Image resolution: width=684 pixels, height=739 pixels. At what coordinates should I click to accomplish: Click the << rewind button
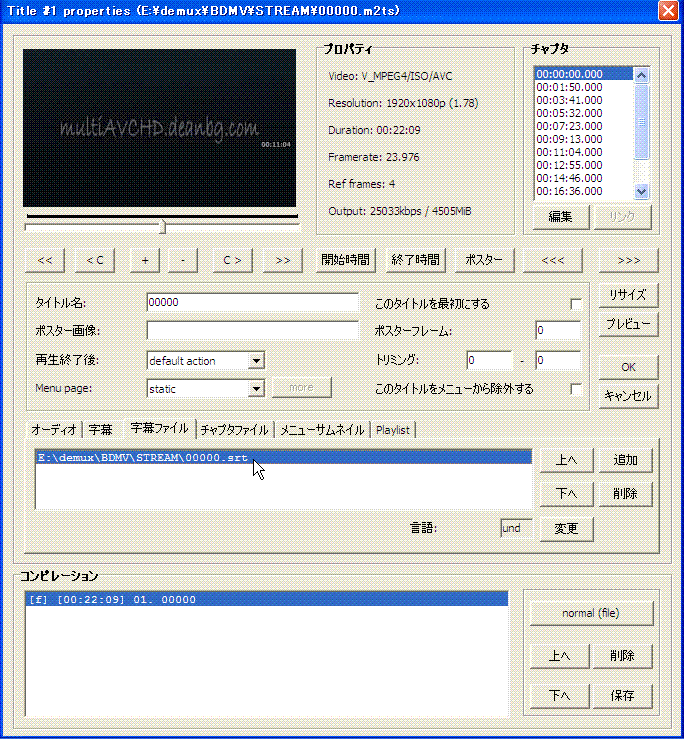[45, 260]
